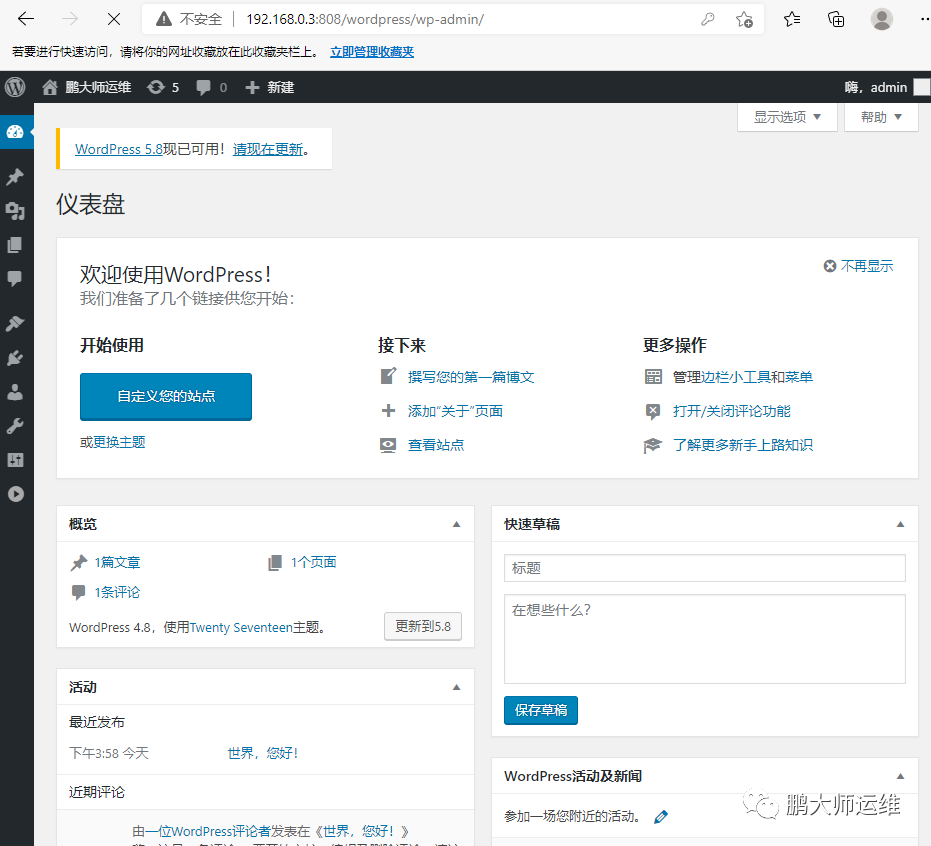Collapse the 概览 panel

457,524
